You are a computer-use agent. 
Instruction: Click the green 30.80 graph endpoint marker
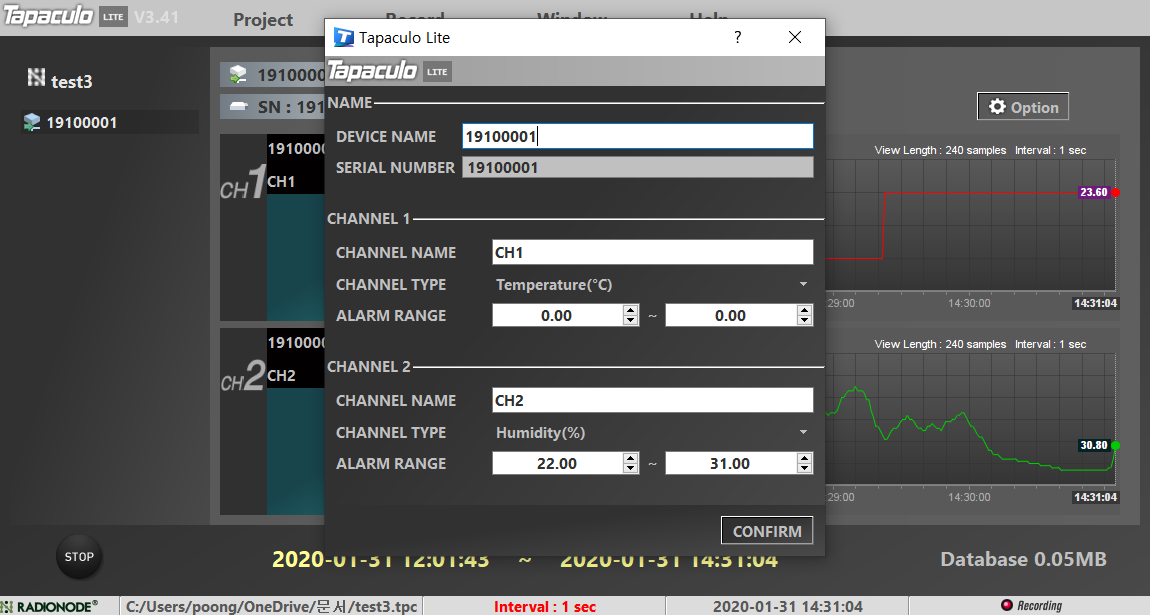1116,445
